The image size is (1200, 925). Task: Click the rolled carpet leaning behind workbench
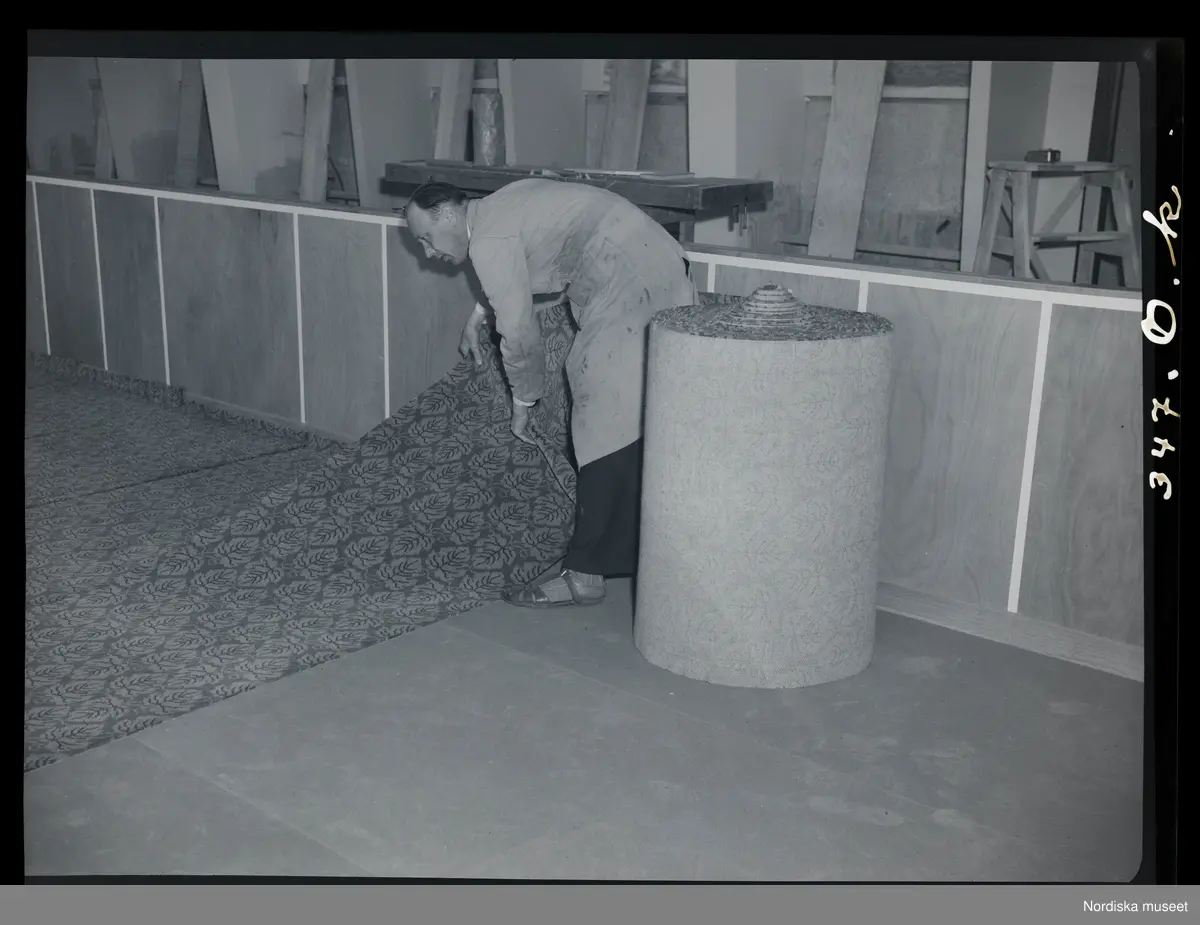487,110
